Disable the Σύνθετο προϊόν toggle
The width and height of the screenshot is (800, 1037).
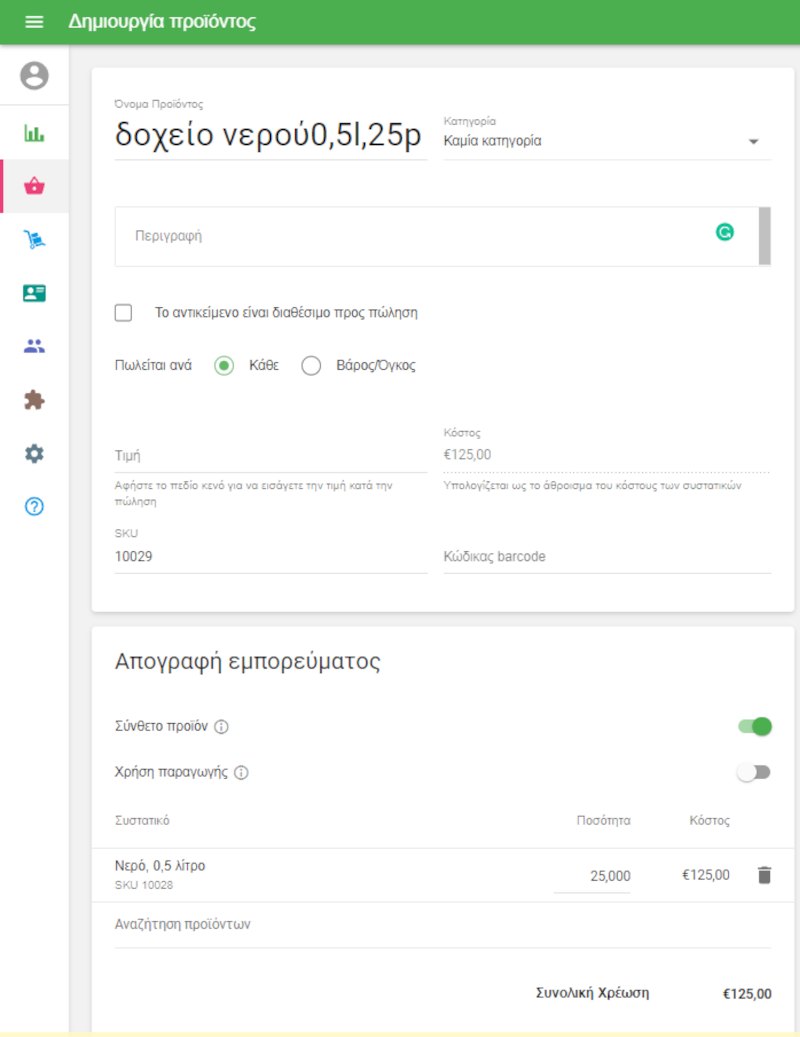(x=753, y=726)
